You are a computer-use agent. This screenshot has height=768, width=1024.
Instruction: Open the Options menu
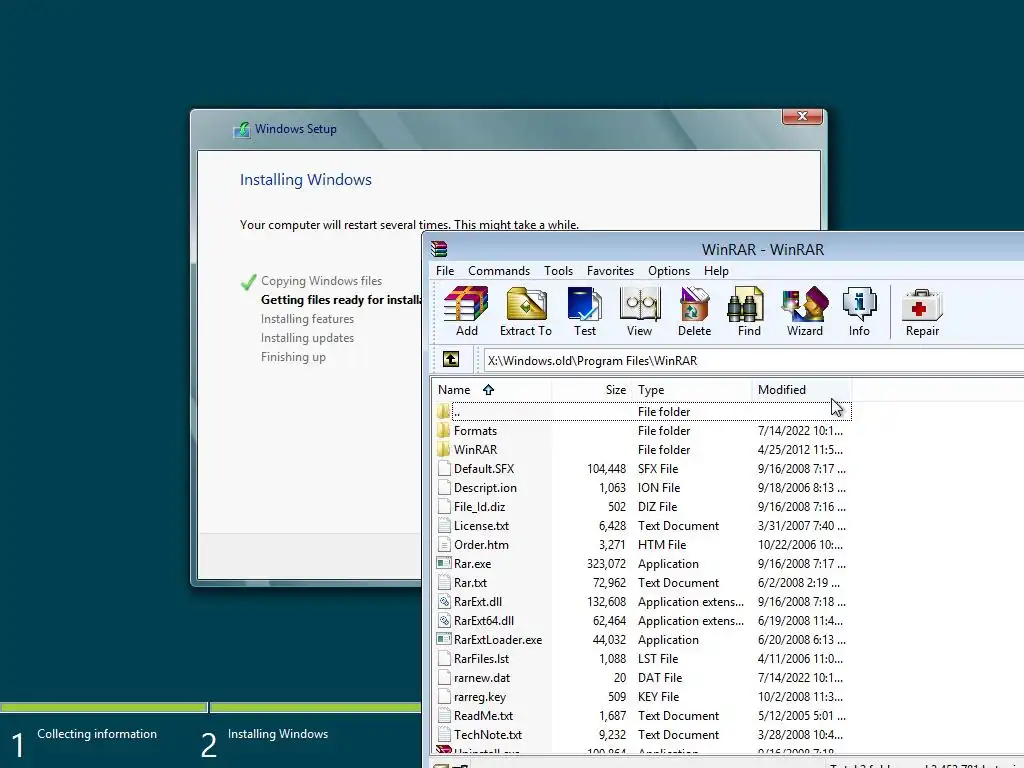[x=669, y=270]
